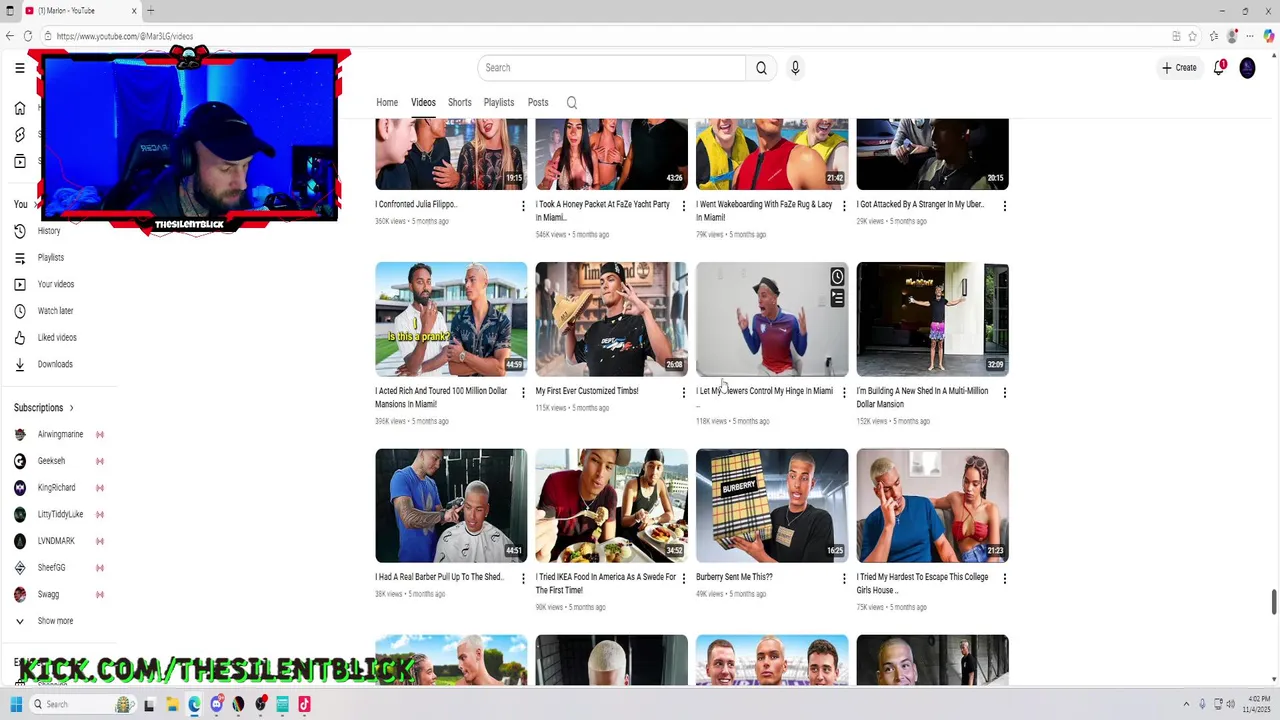The height and width of the screenshot is (720, 1280).
Task: Switch to the Posts tab
Action: tap(538, 103)
